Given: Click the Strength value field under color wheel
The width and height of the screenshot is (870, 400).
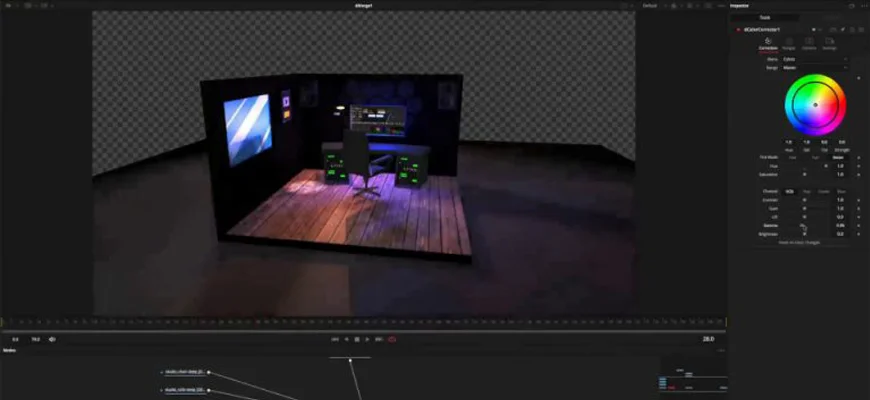Looking at the screenshot, I should (x=842, y=143).
